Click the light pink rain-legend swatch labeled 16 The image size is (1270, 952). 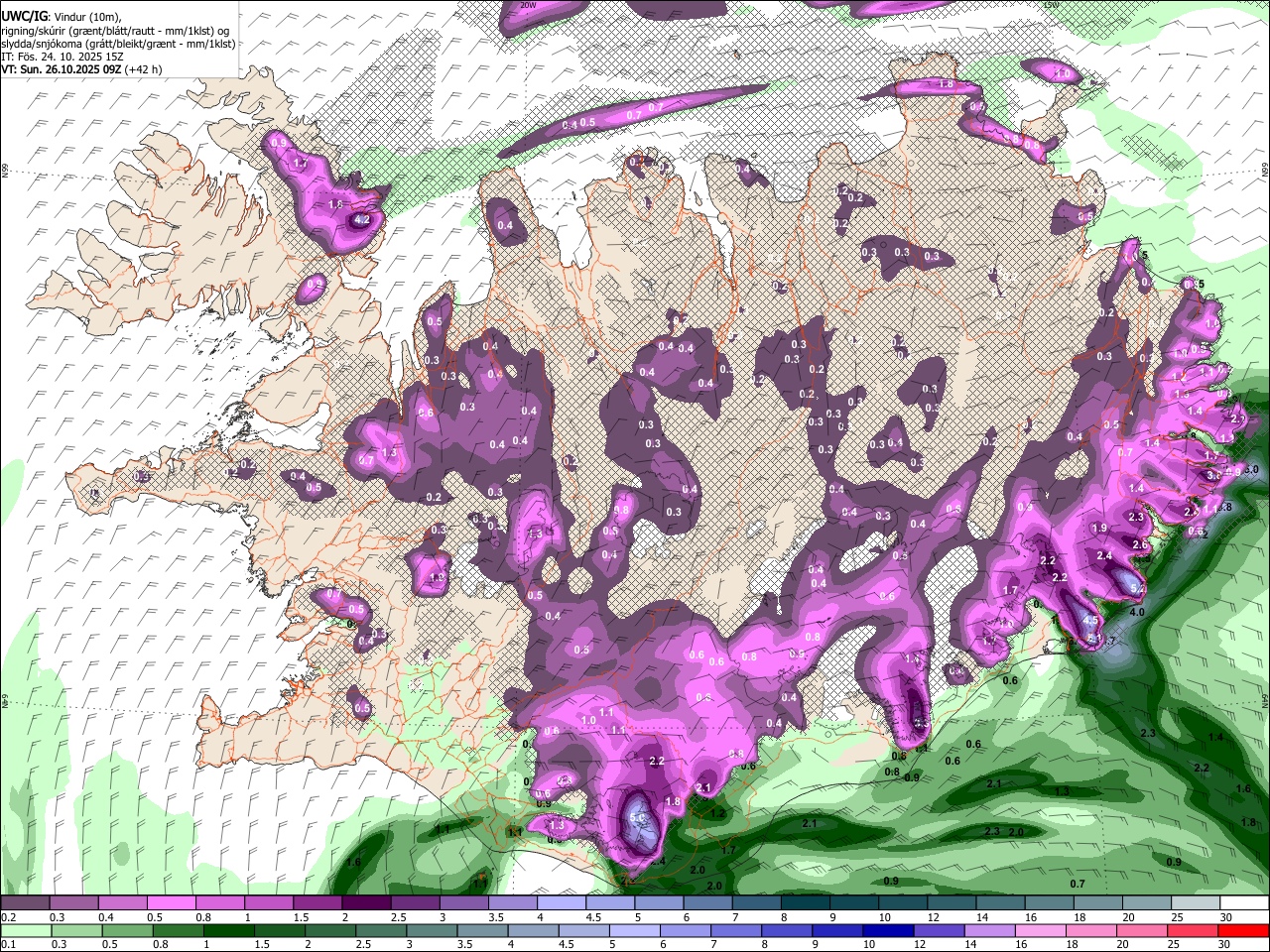[x=1041, y=930]
